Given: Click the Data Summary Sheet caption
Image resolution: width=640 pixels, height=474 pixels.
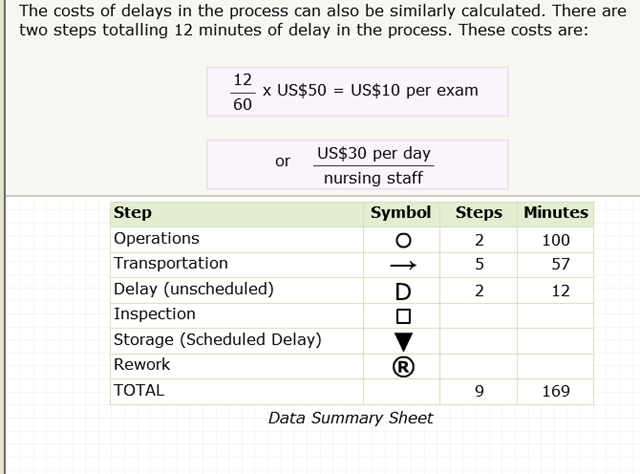Looking at the screenshot, I should click(x=350, y=418).
